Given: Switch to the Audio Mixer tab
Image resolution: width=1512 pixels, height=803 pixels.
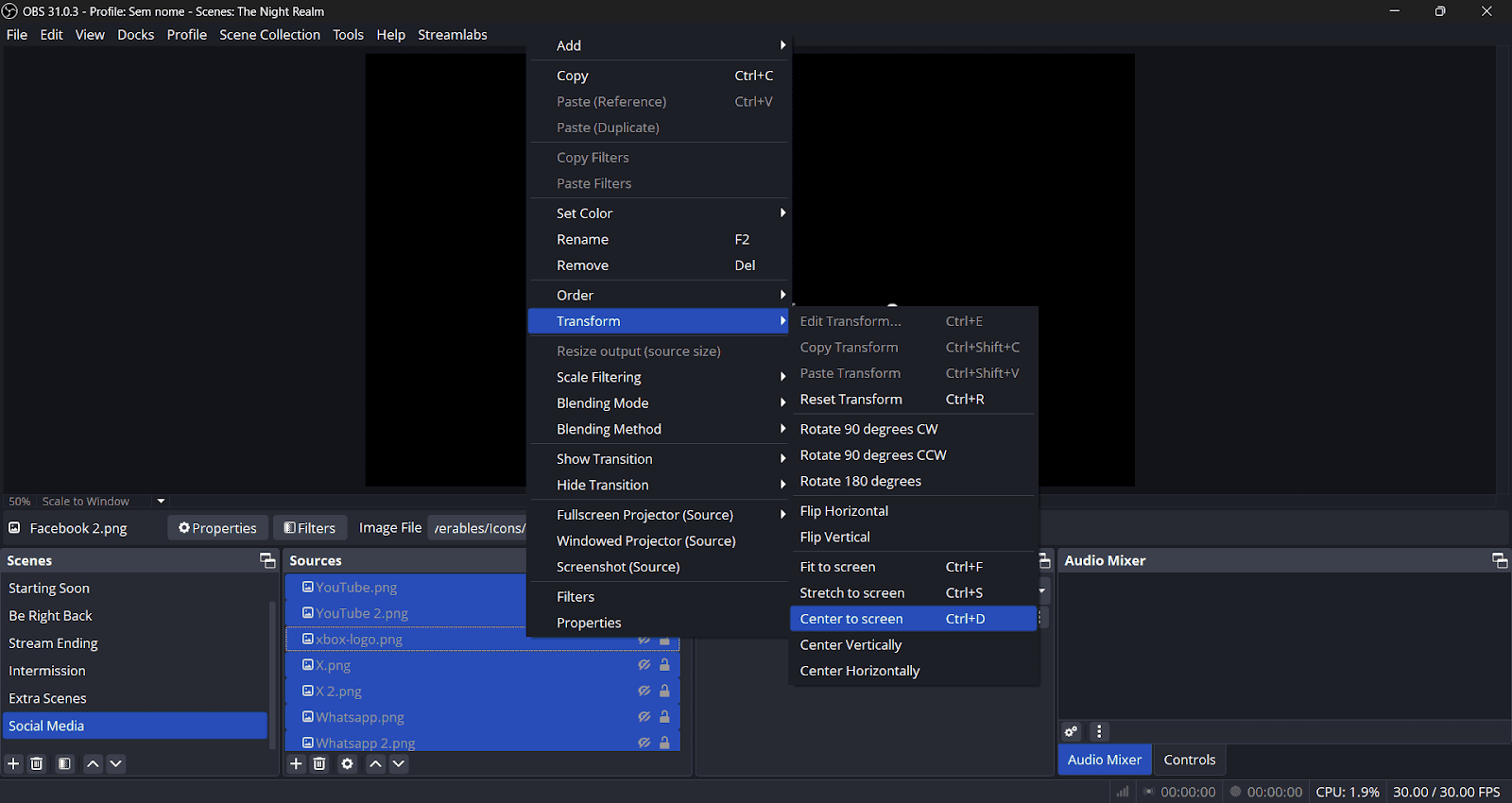Looking at the screenshot, I should (1104, 760).
